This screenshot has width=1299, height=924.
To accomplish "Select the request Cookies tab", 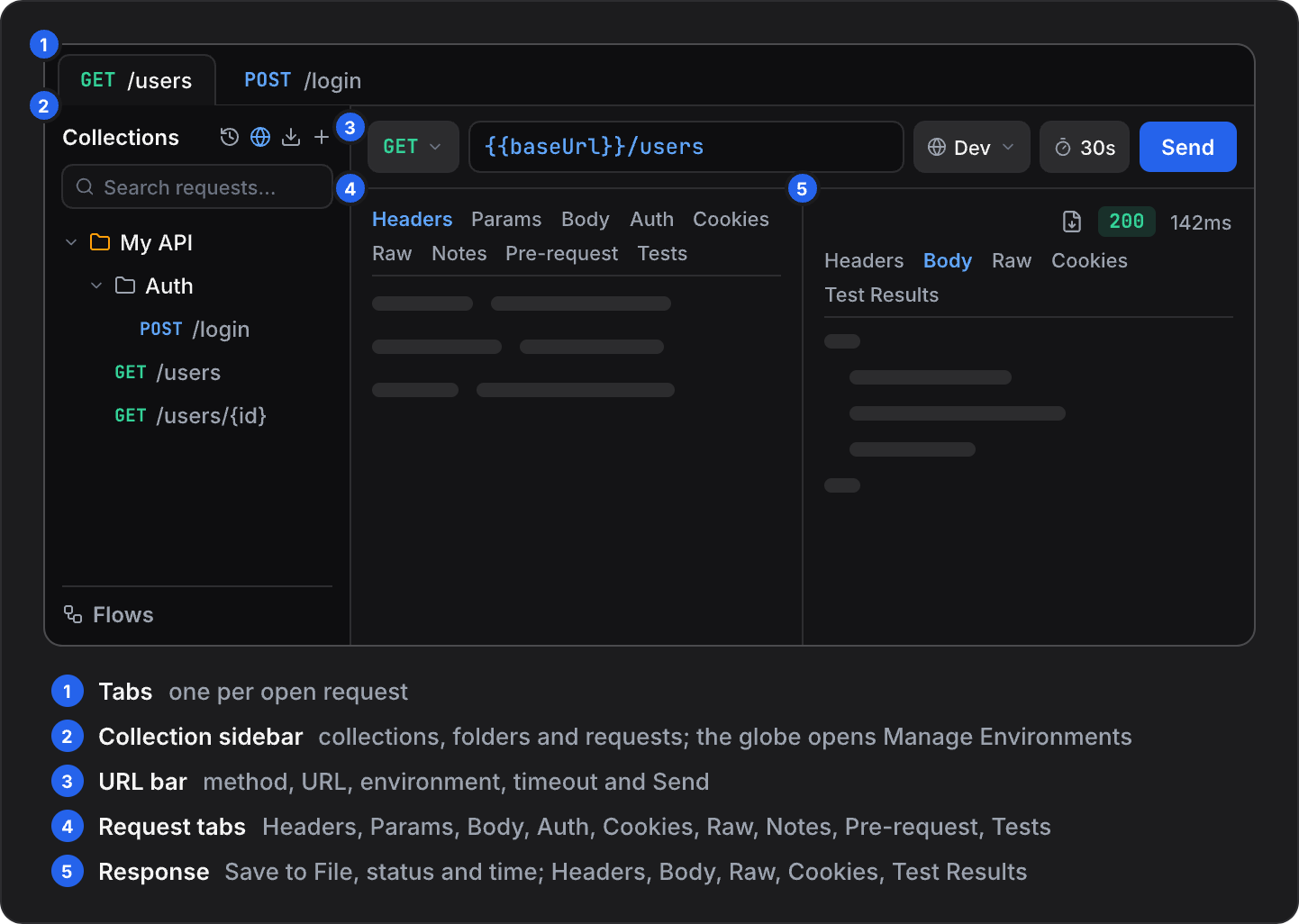I will [x=731, y=219].
